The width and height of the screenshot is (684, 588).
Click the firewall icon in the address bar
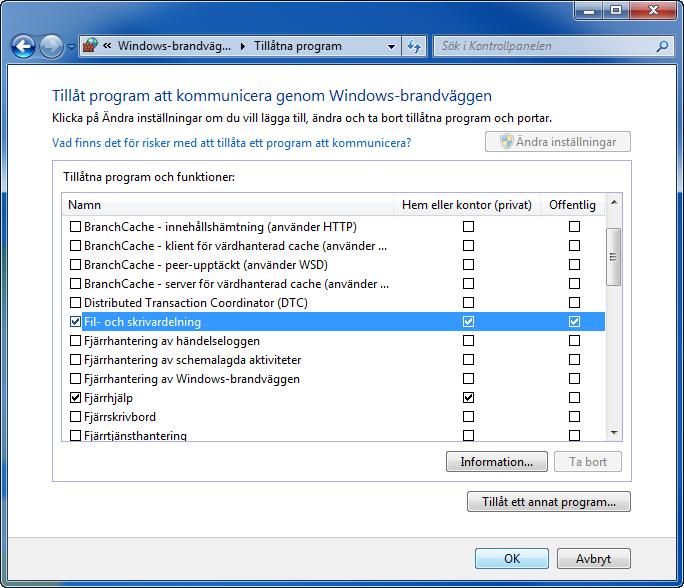point(90,45)
